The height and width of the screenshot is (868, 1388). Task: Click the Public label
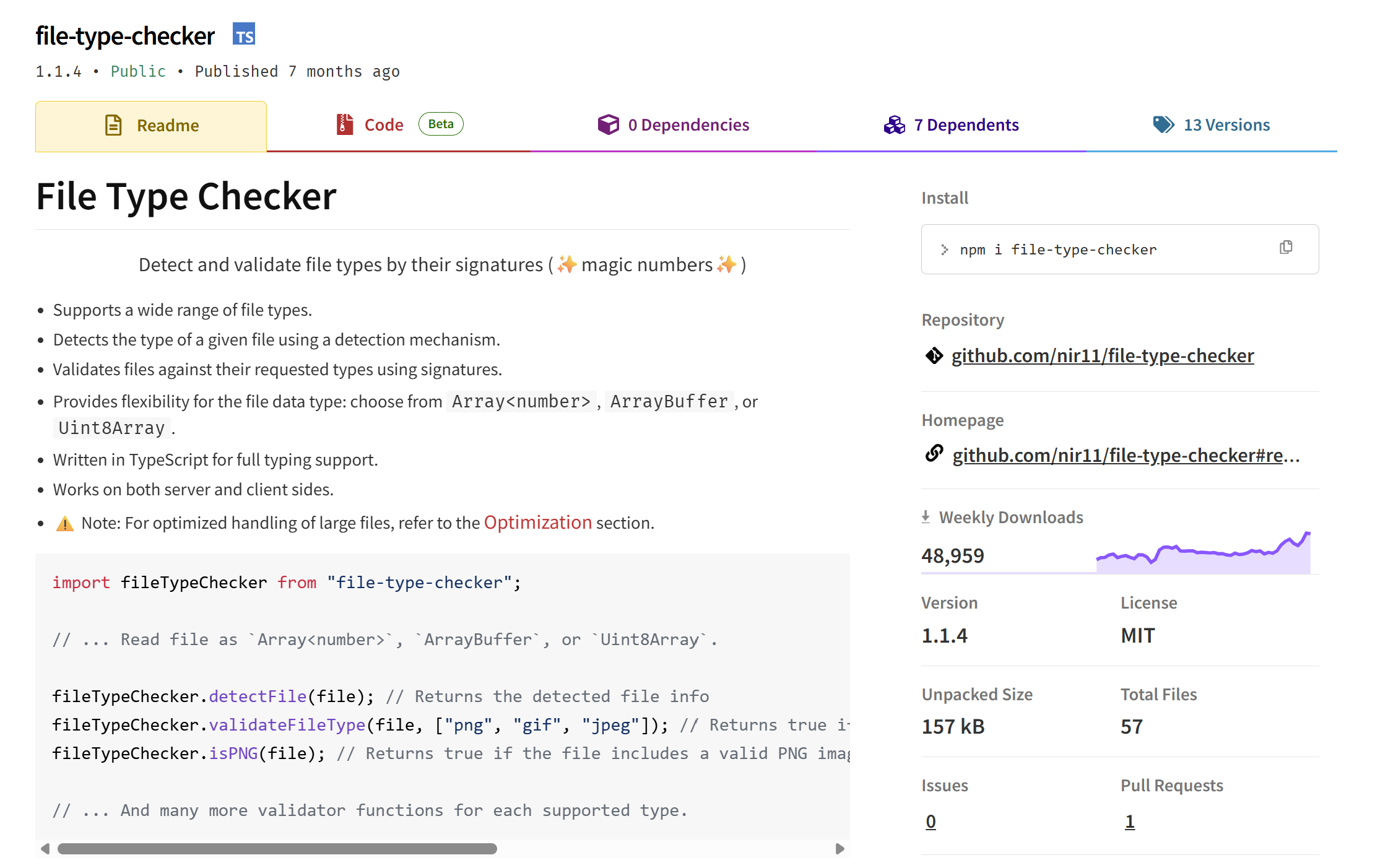[138, 71]
